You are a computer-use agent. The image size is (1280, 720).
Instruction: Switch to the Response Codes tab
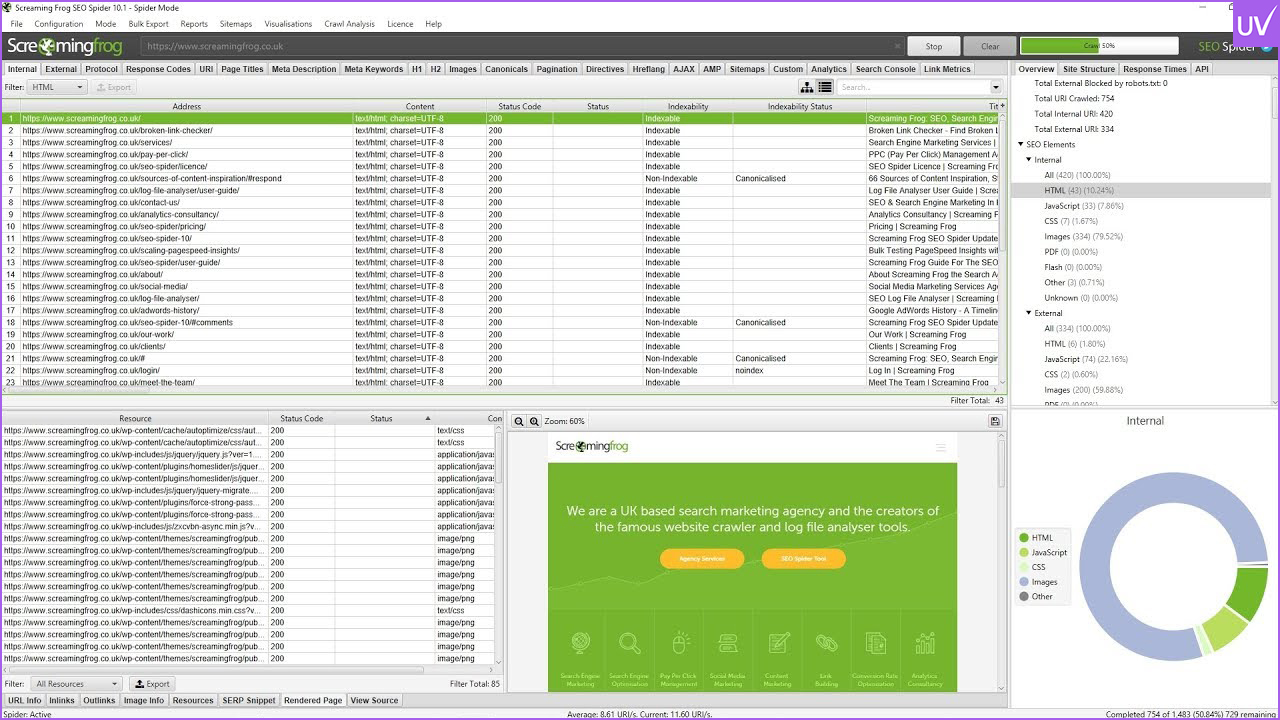(x=158, y=69)
